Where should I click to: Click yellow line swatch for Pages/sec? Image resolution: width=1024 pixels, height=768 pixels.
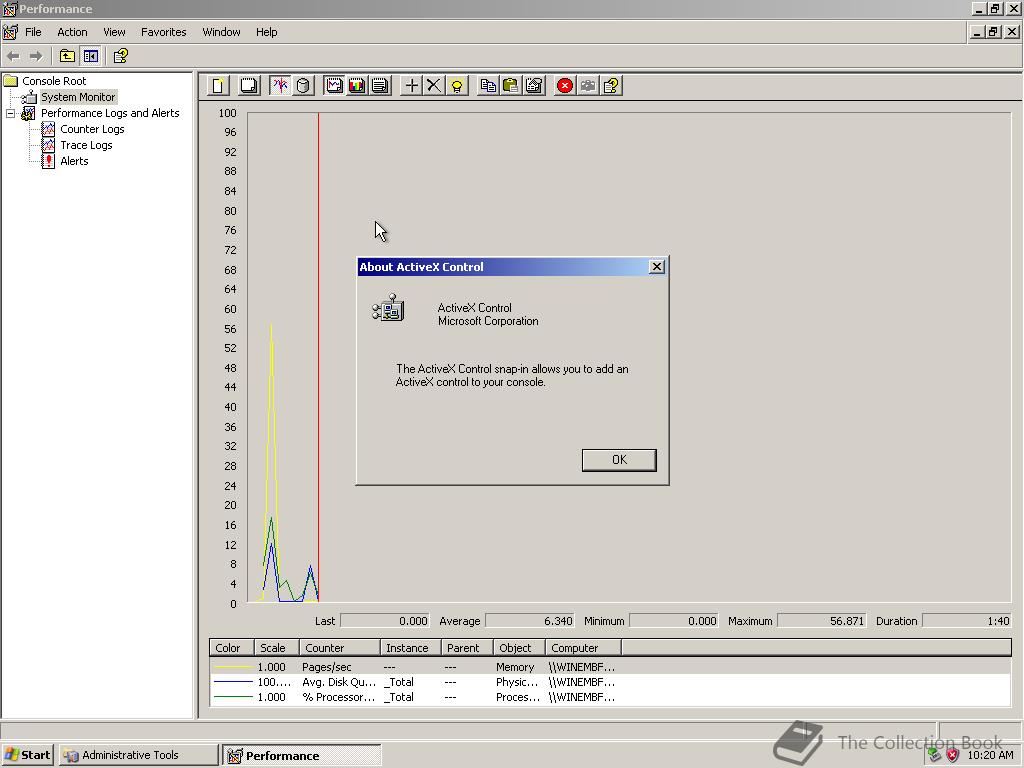click(233, 667)
